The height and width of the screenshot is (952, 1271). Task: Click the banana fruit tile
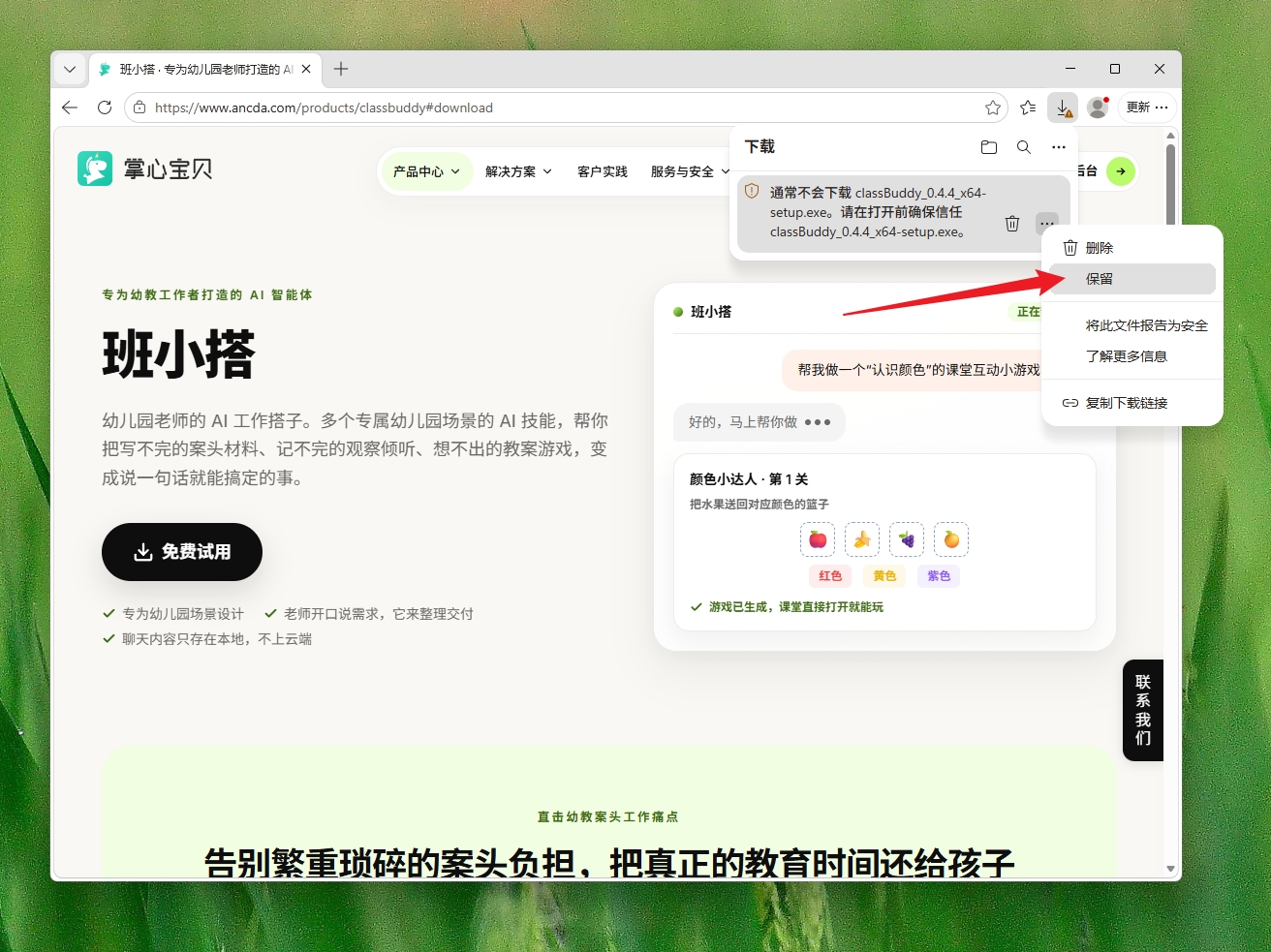click(862, 539)
